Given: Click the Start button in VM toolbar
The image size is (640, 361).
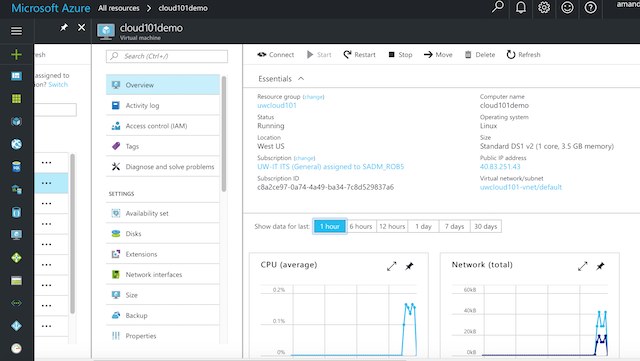Looking at the screenshot, I should click(319, 55).
